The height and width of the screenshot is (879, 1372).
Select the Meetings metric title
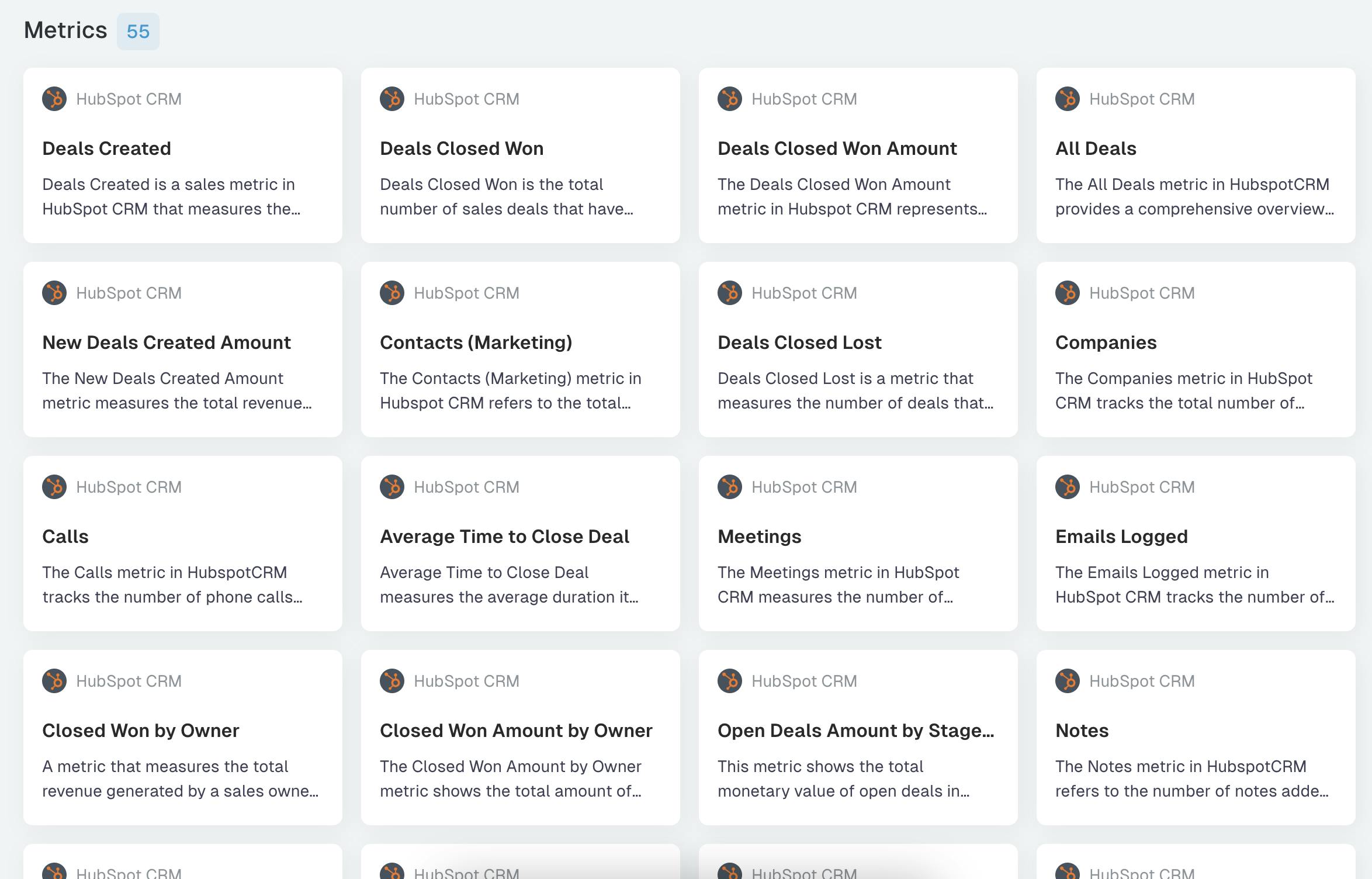coord(759,537)
